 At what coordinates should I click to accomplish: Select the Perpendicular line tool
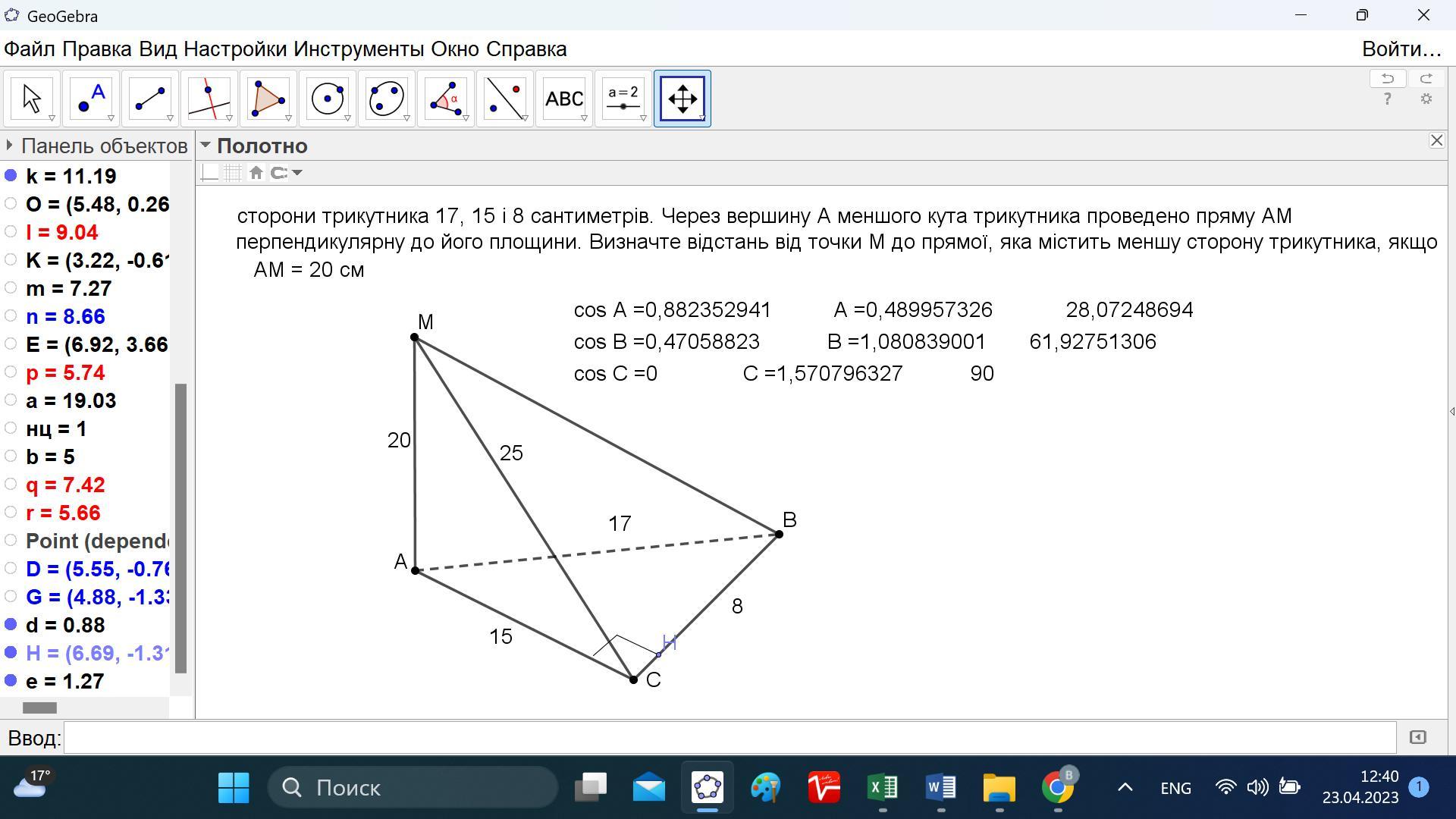(209, 99)
